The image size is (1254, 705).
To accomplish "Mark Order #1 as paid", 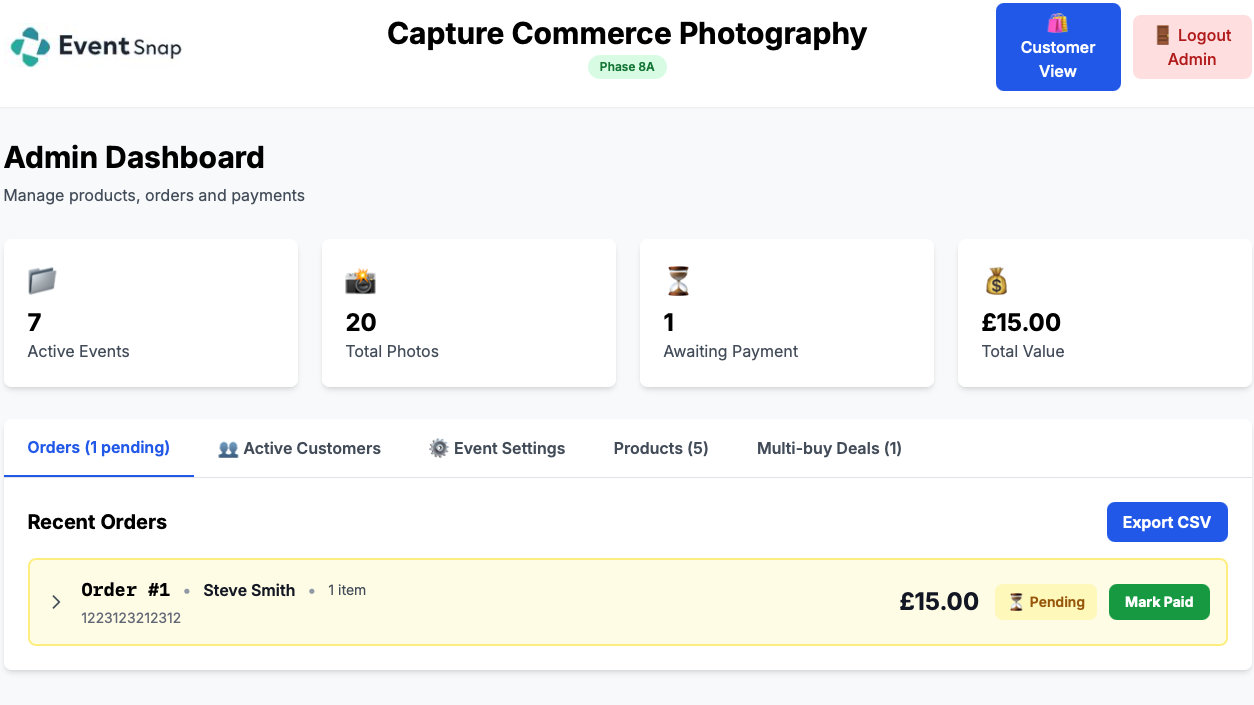I will tap(1159, 602).
